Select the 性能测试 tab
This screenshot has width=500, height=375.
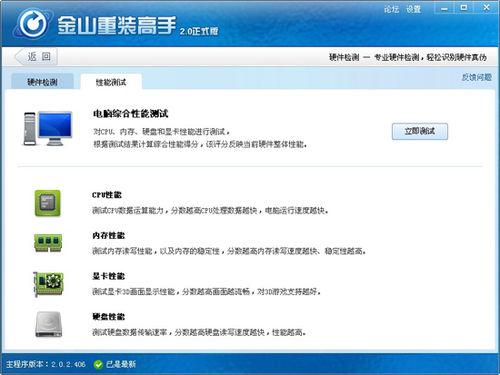point(111,82)
